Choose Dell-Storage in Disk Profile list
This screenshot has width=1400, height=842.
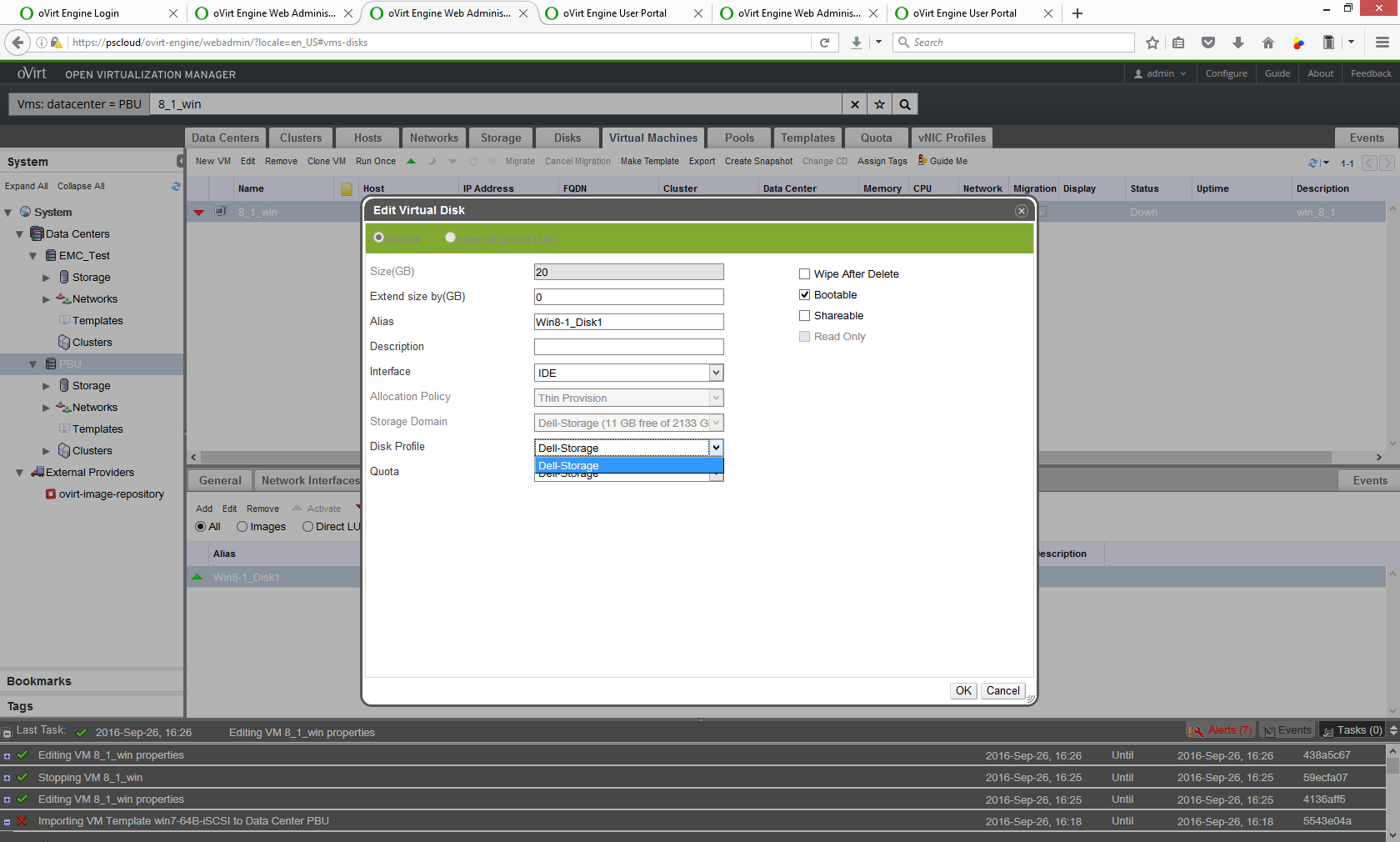[628, 466]
